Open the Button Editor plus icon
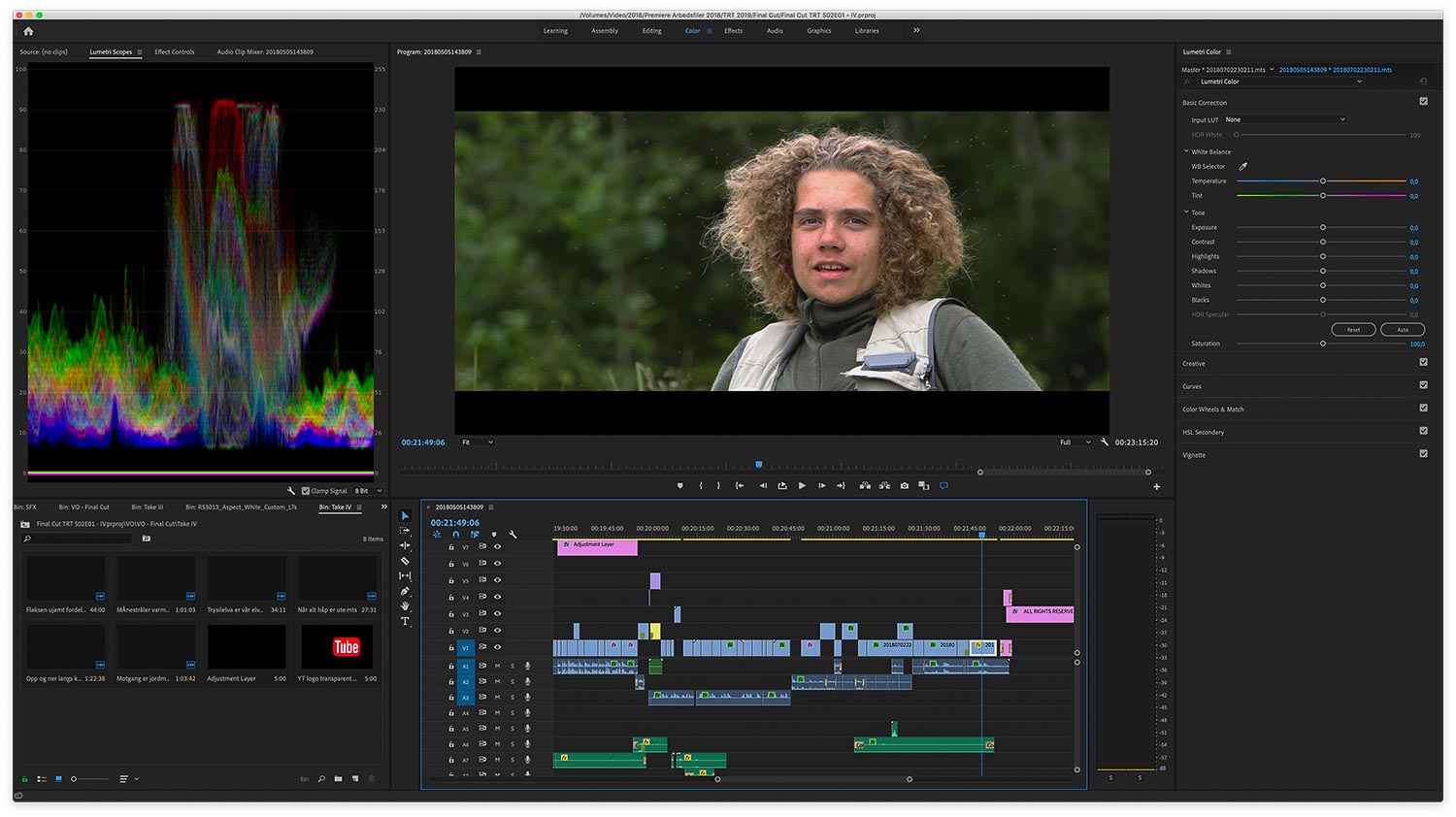 [1156, 486]
